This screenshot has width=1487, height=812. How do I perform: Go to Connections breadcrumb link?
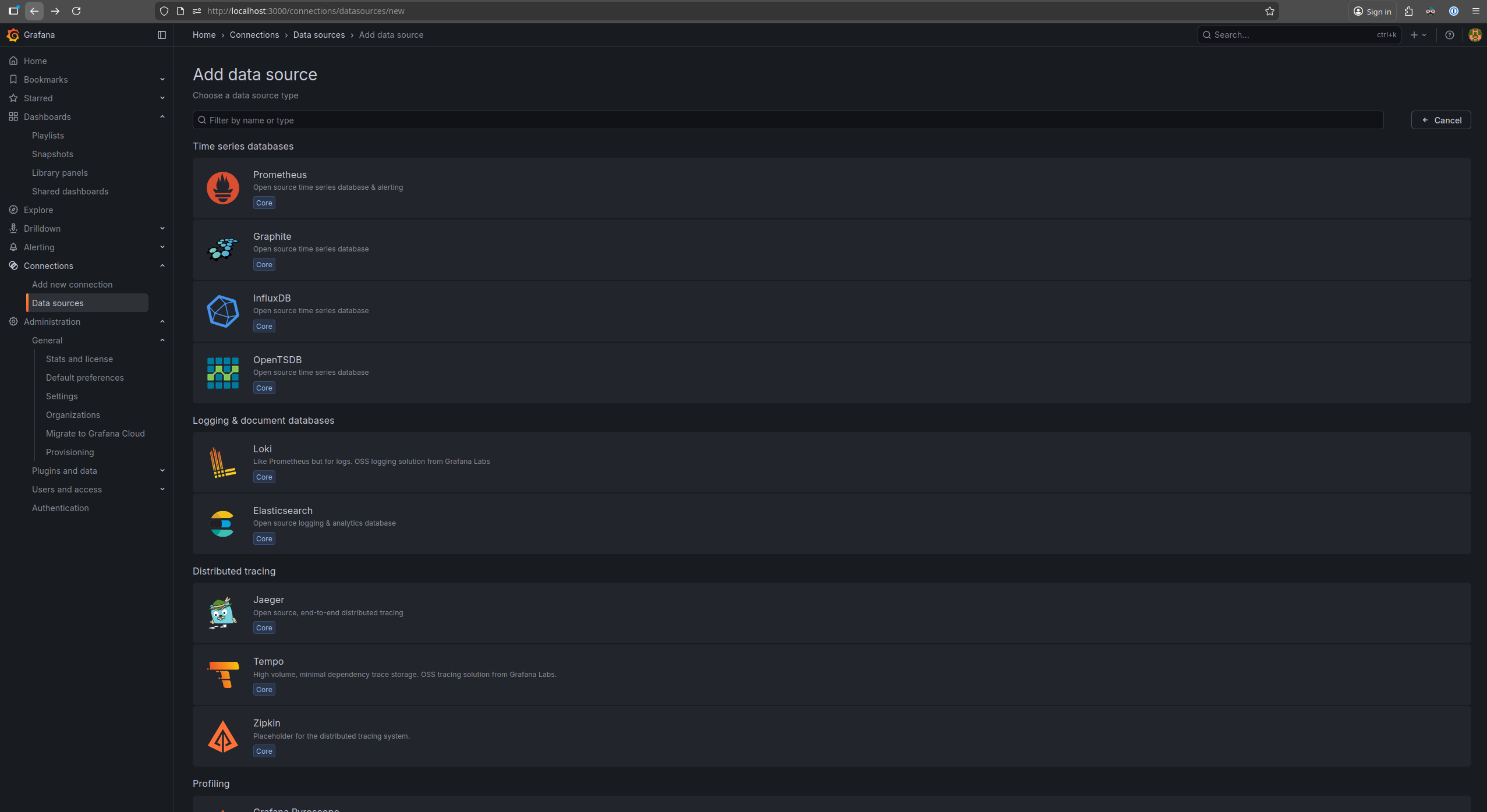tap(254, 35)
